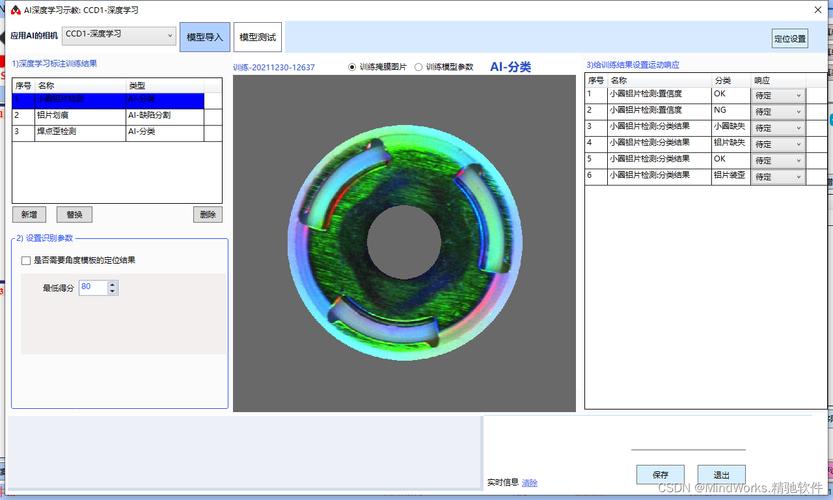Click the app logo icon in title bar

[x=16, y=10]
